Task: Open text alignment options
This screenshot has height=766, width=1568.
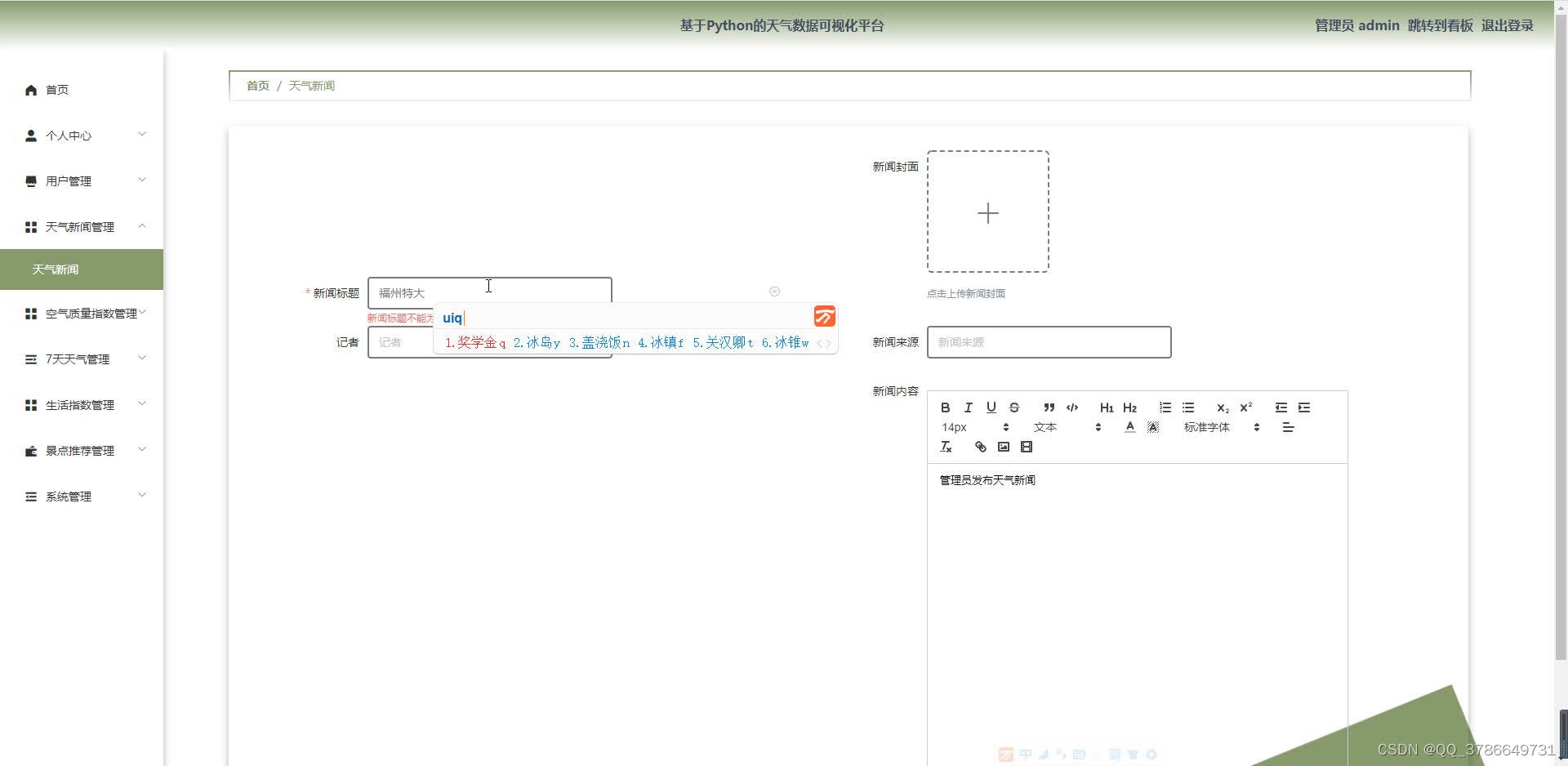Action: 1288,427
